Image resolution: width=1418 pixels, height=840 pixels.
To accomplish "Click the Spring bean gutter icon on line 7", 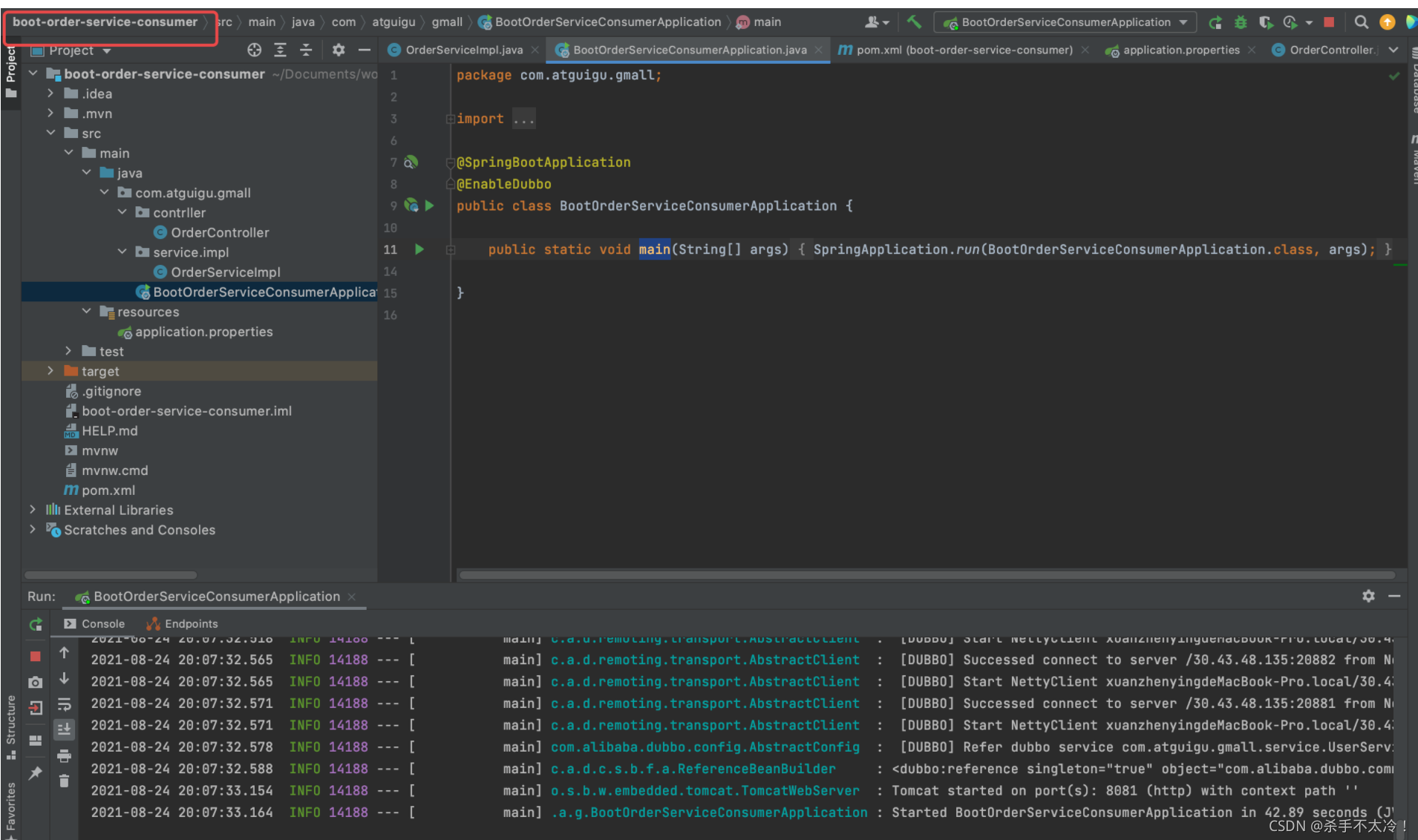I will 411,162.
